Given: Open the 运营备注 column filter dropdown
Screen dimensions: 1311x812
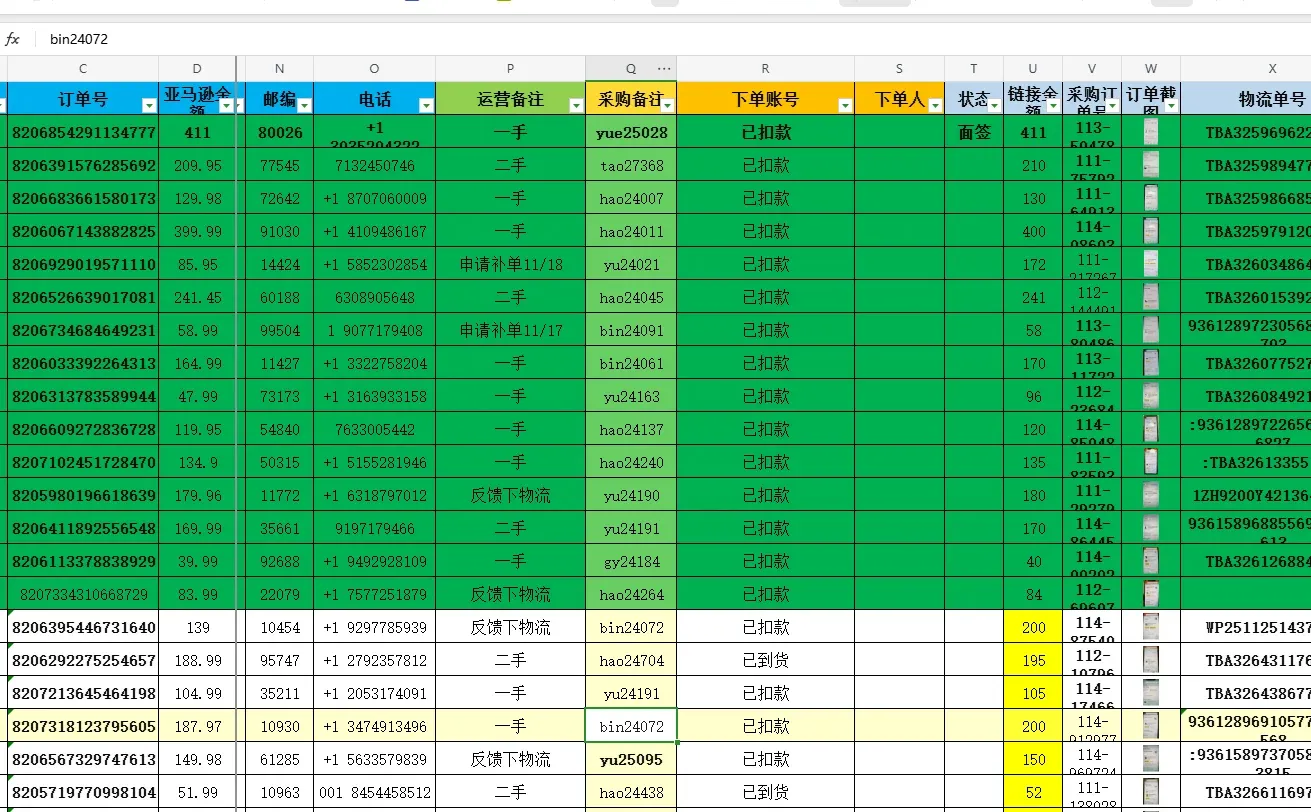Looking at the screenshot, I should tap(576, 105).
